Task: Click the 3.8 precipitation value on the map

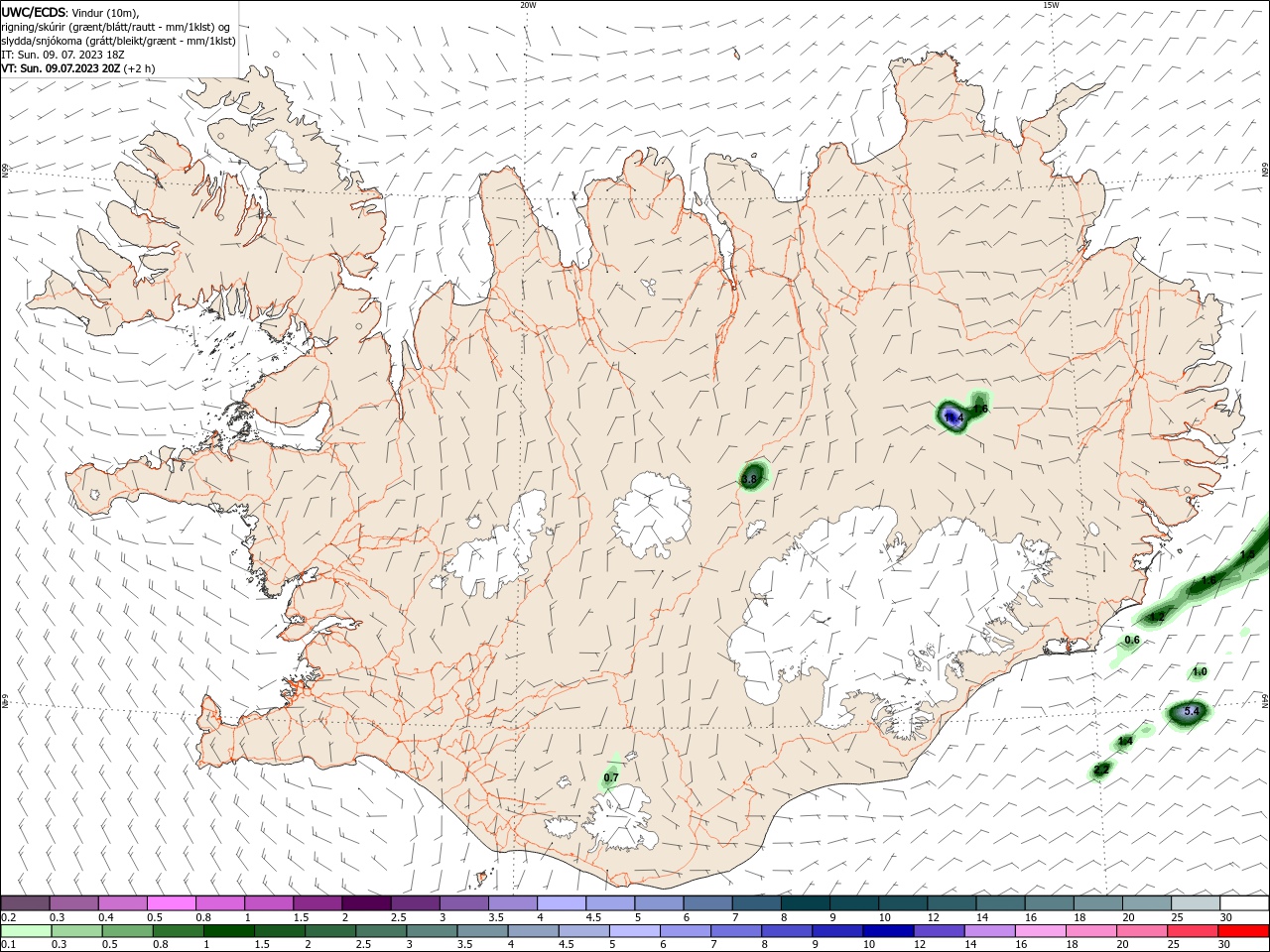Action: coord(750,480)
